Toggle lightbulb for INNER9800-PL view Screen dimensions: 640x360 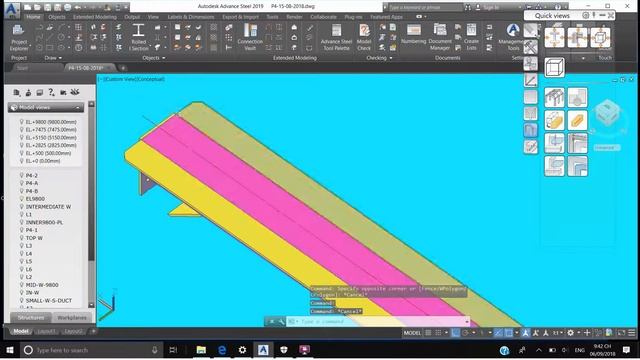click(22, 222)
